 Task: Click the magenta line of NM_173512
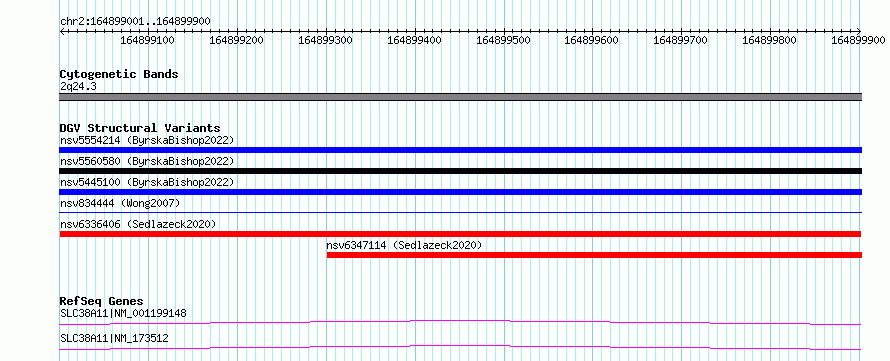(x=460, y=347)
